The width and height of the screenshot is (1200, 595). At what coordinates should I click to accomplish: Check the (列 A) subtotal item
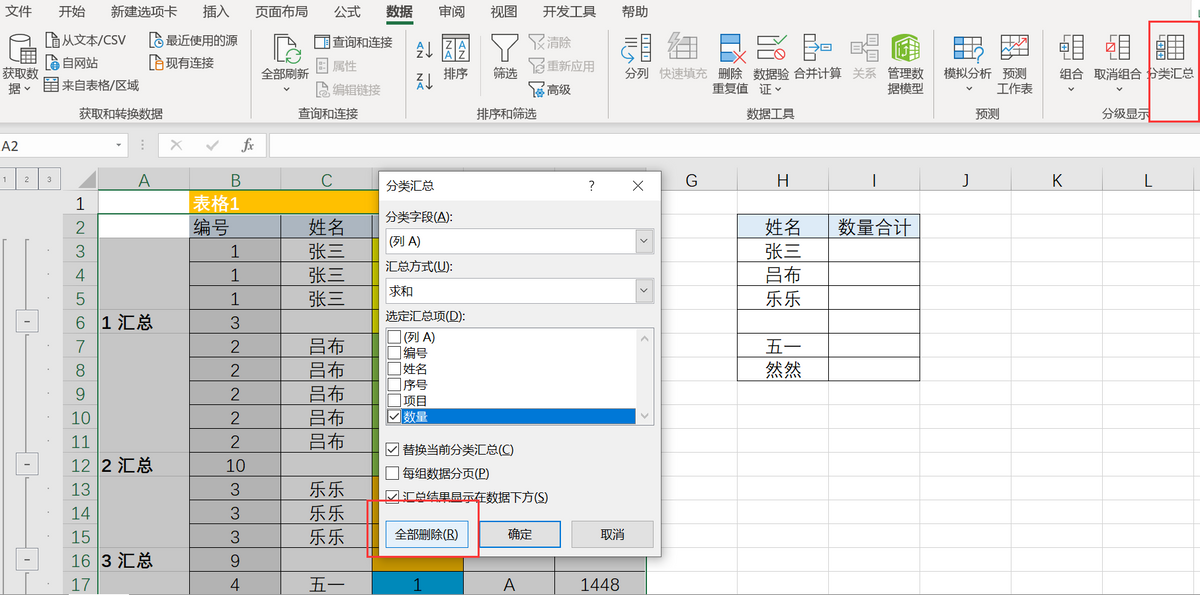[x=394, y=338]
